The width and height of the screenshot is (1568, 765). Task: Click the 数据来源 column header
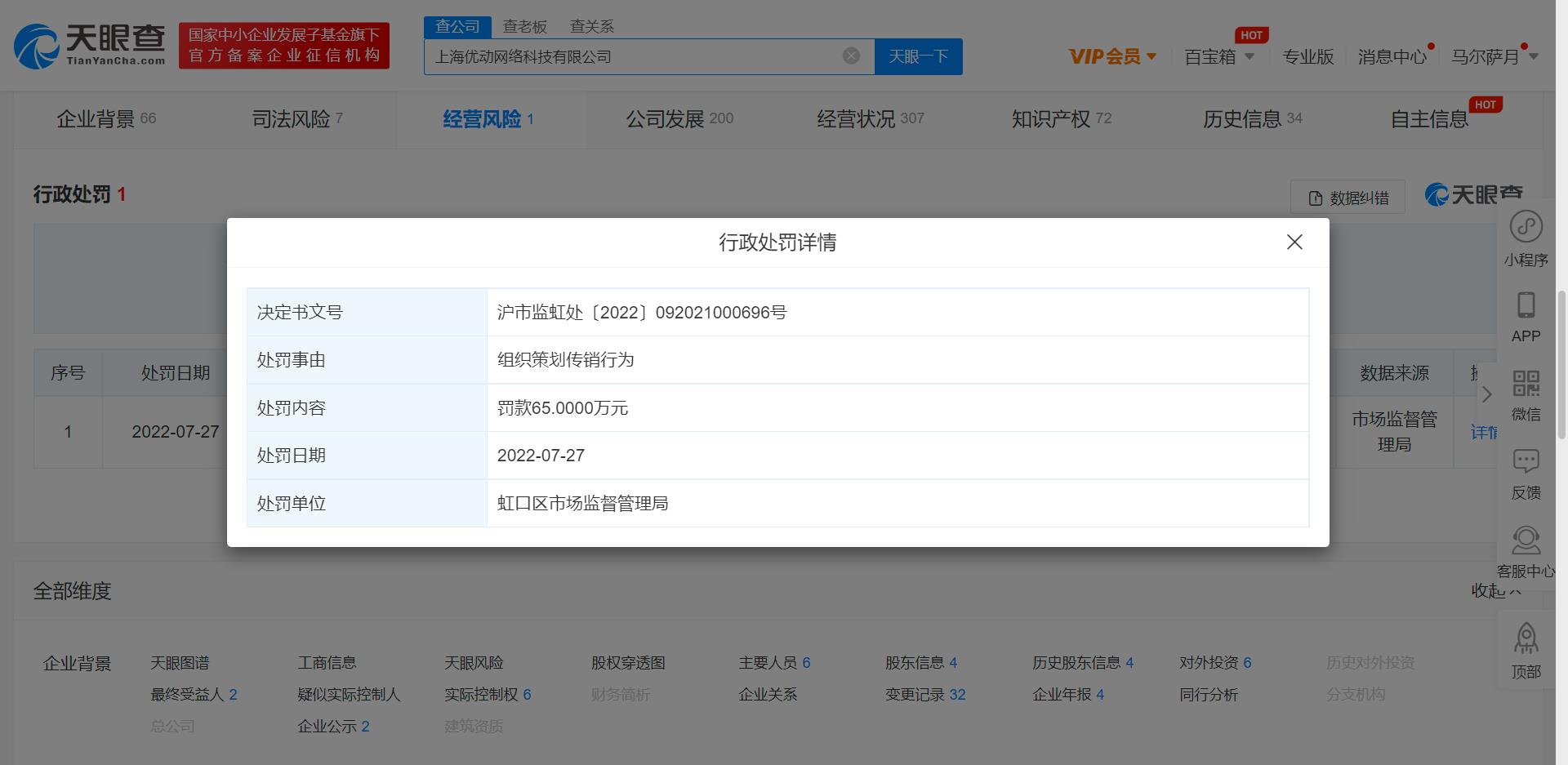[1394, 373]
